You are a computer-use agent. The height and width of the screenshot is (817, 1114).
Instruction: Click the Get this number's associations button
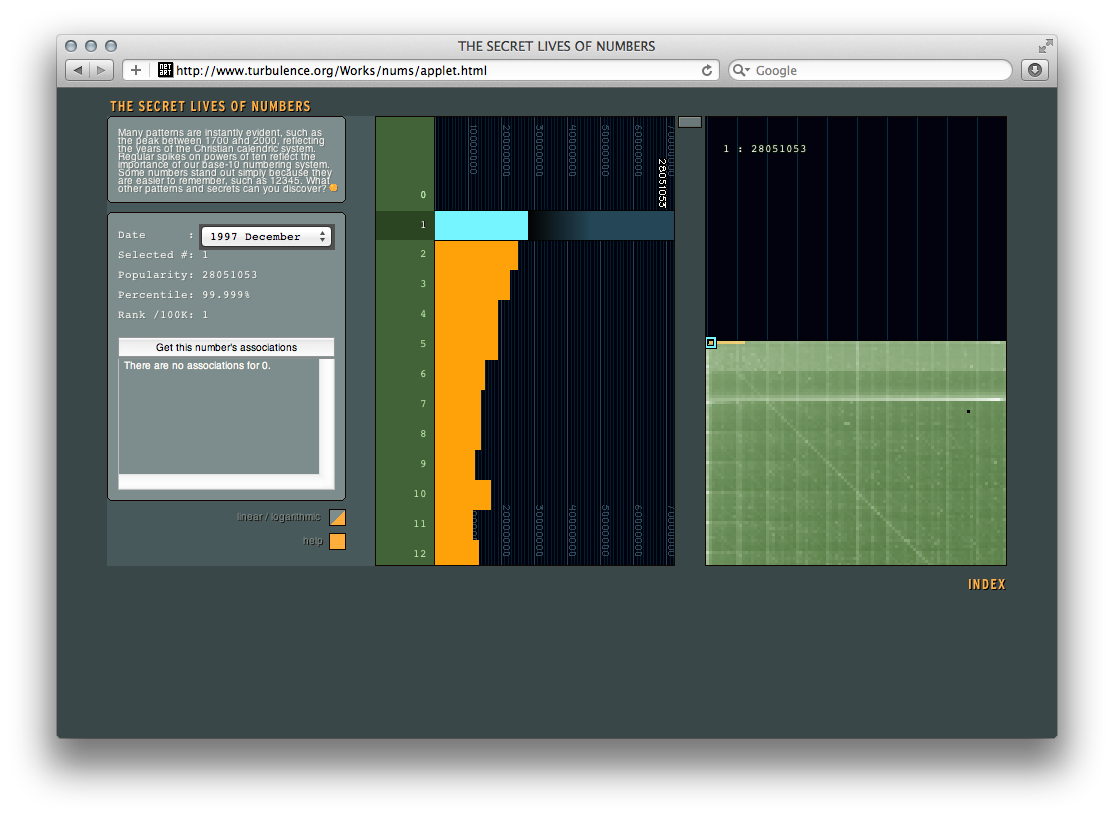click(226, 347)
